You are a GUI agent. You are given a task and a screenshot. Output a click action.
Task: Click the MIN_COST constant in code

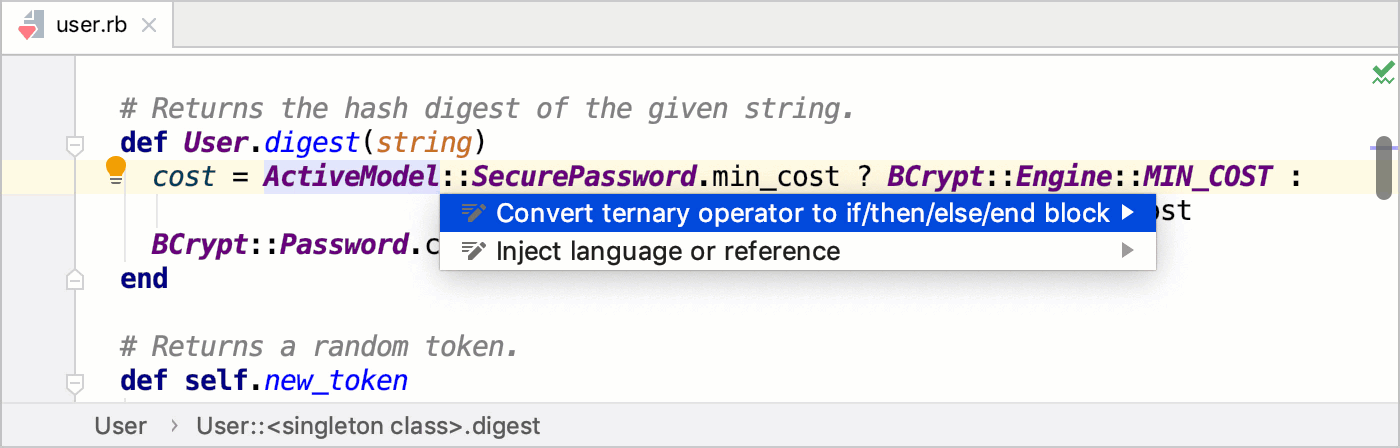[1208, 177]
